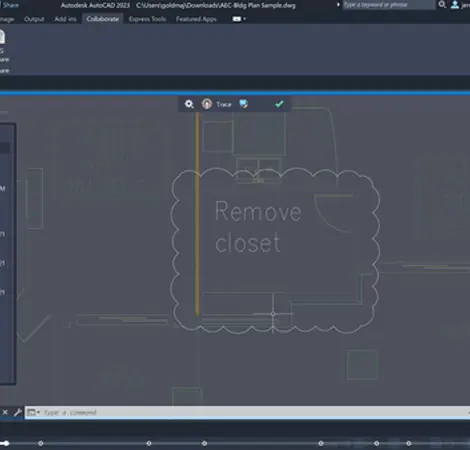Close the command line with X
Screen dimensions: 470x450
tap(5, 413)
